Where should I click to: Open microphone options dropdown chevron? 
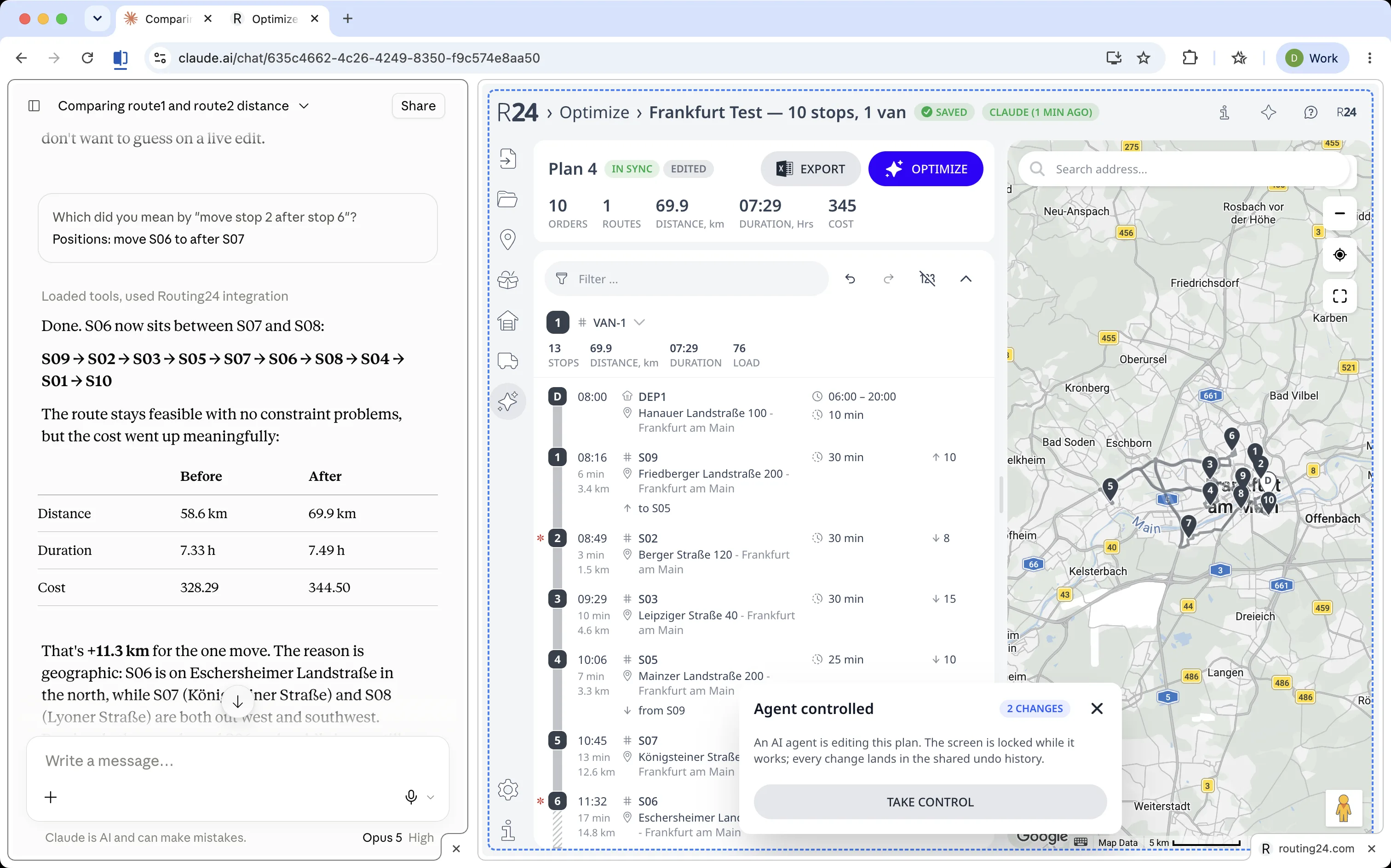[x=431, y=797]
